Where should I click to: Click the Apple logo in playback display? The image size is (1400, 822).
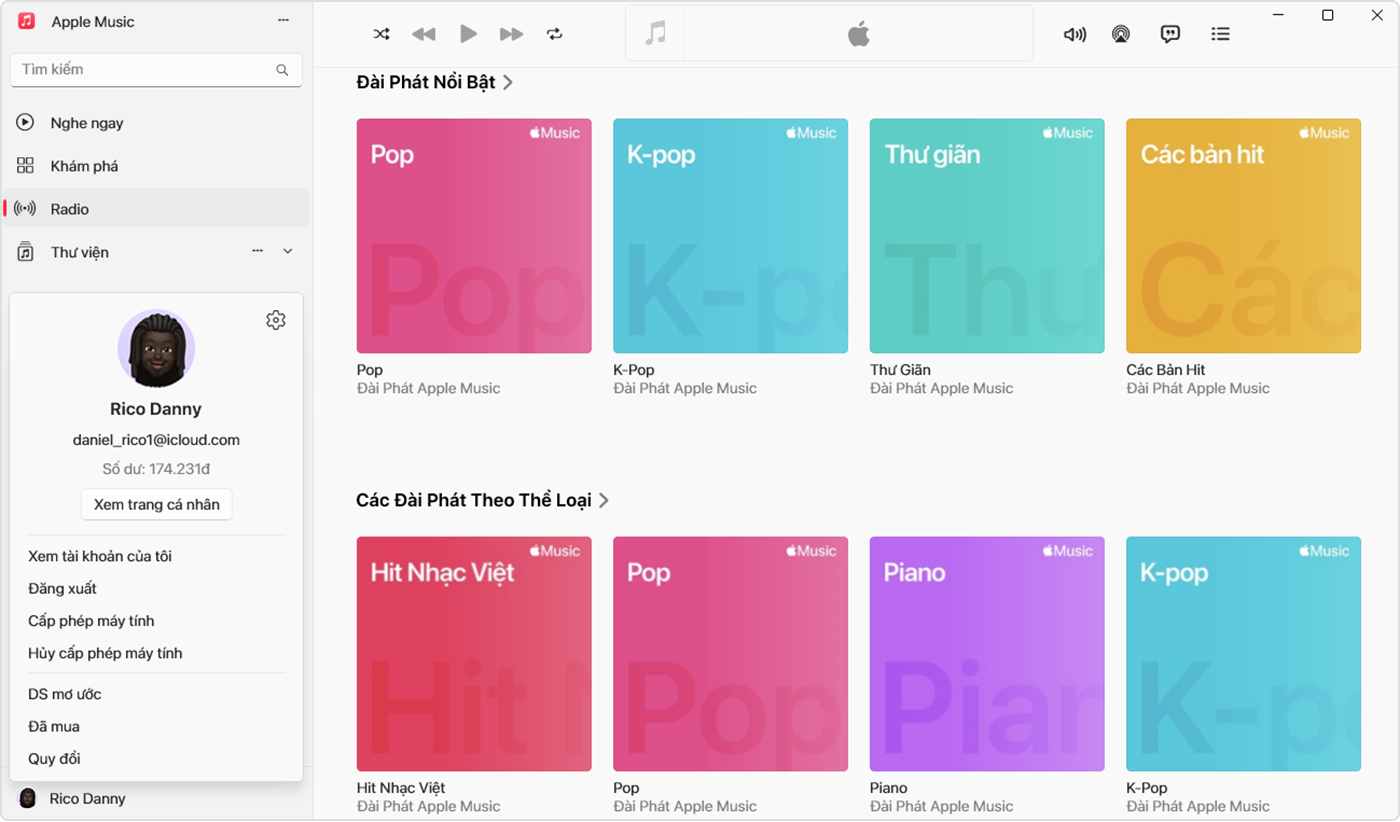pos(859,34)
